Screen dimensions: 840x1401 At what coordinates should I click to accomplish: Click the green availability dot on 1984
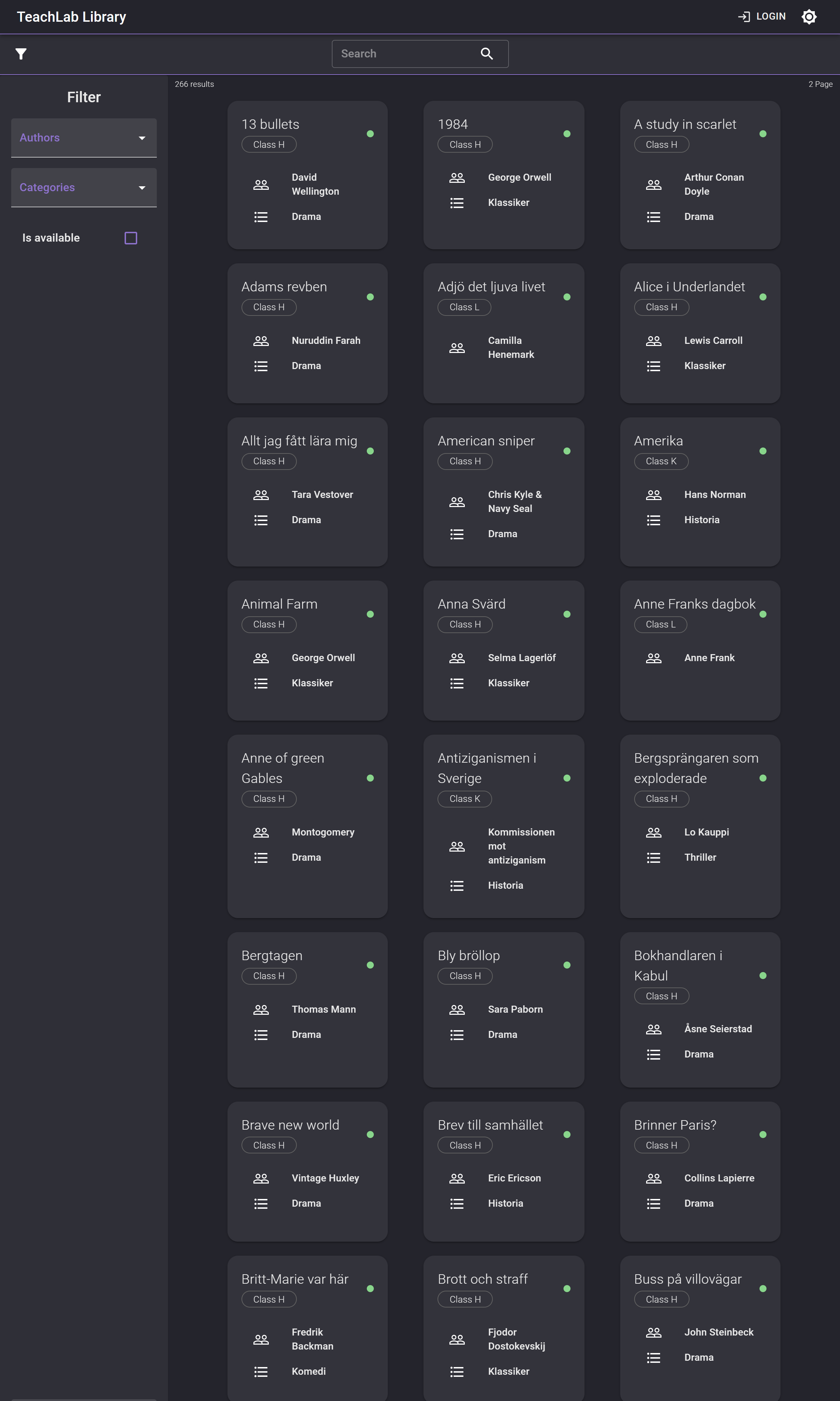pos(567,134)
